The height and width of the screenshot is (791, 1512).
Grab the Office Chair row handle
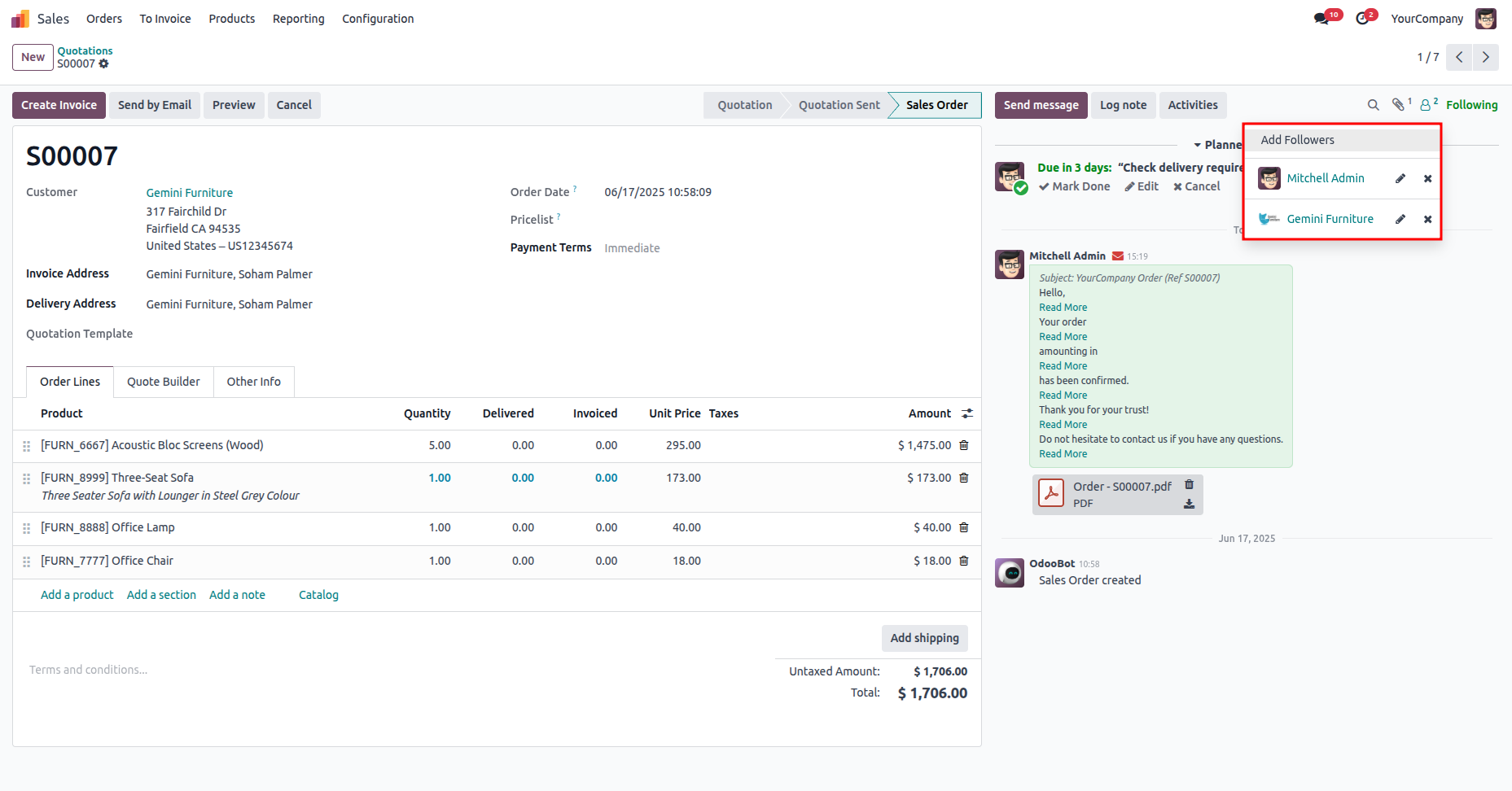(26, 562)
